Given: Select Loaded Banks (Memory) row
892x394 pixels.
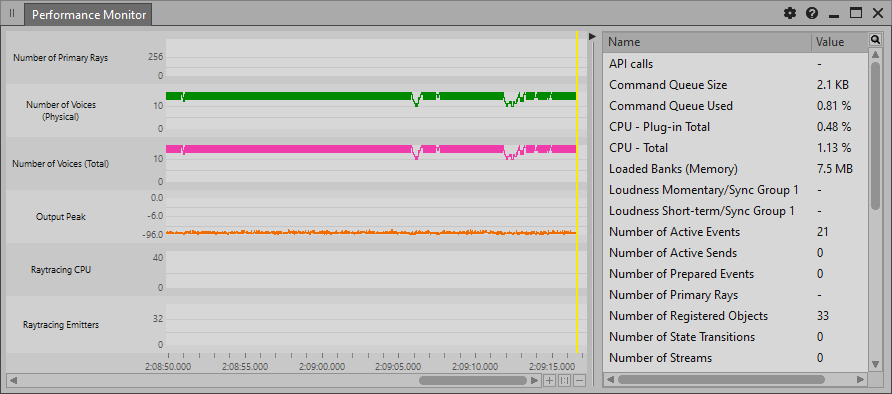Looking at the screenshot, I should point(736,169).
